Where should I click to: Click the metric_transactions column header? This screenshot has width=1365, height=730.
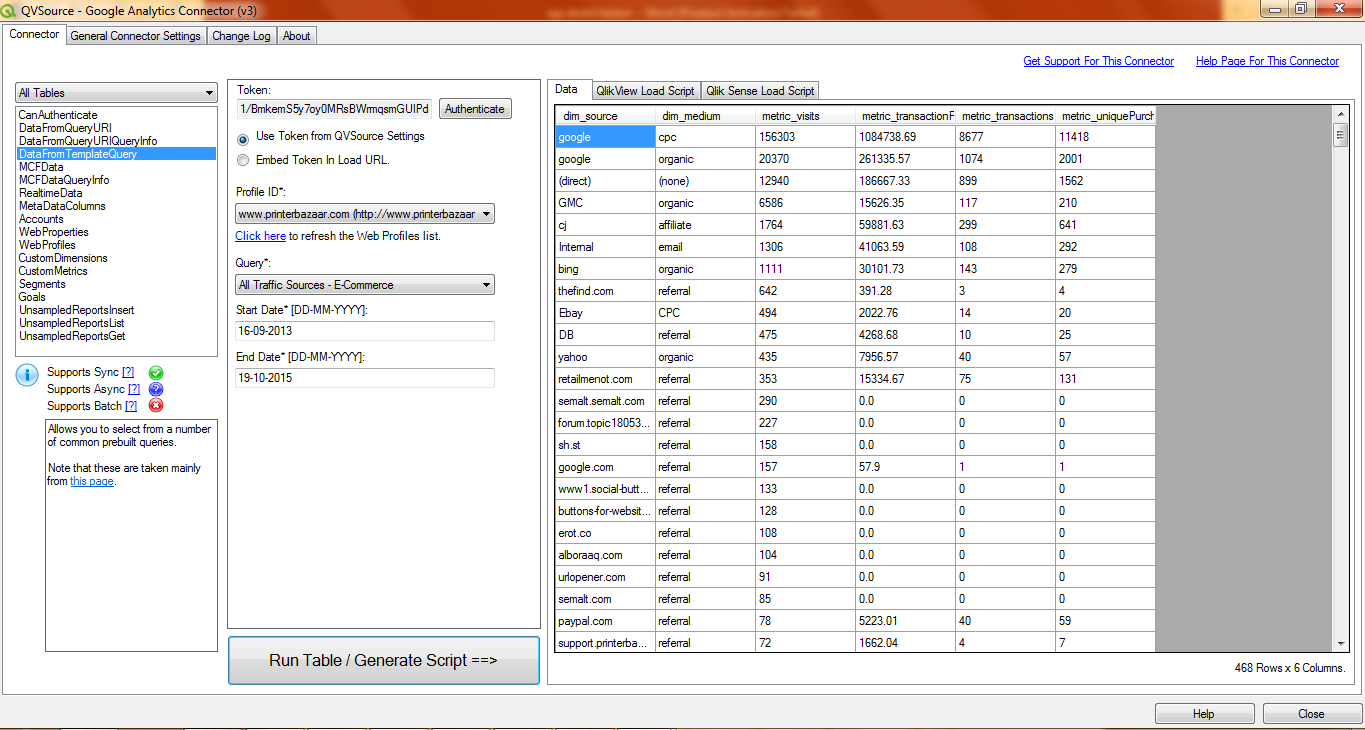1005,116
